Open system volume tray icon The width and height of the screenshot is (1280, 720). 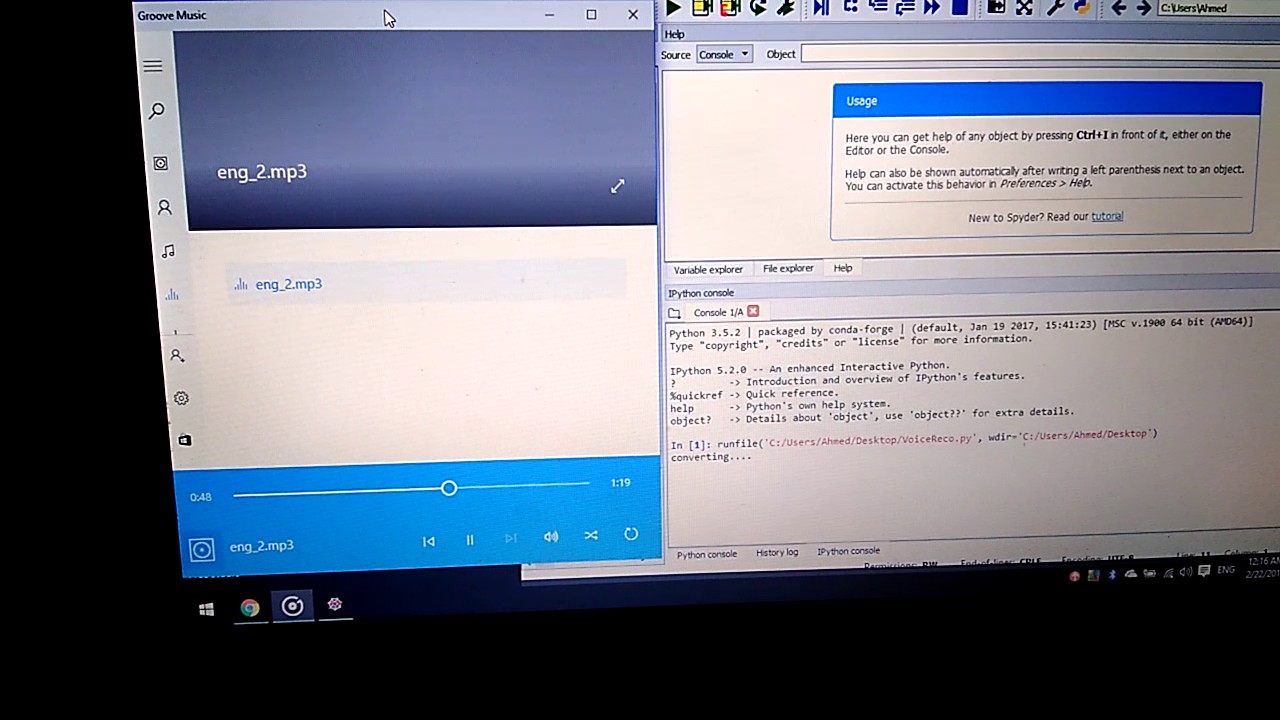click(1186, 572)
